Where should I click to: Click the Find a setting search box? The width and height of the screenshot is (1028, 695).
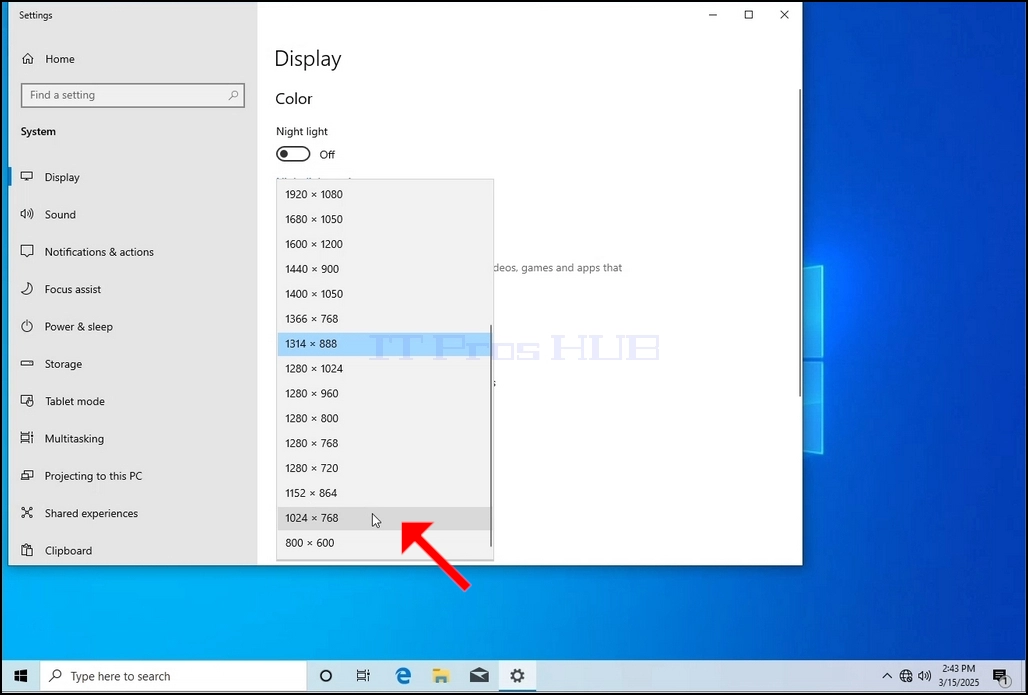click(x=132, y=95)
